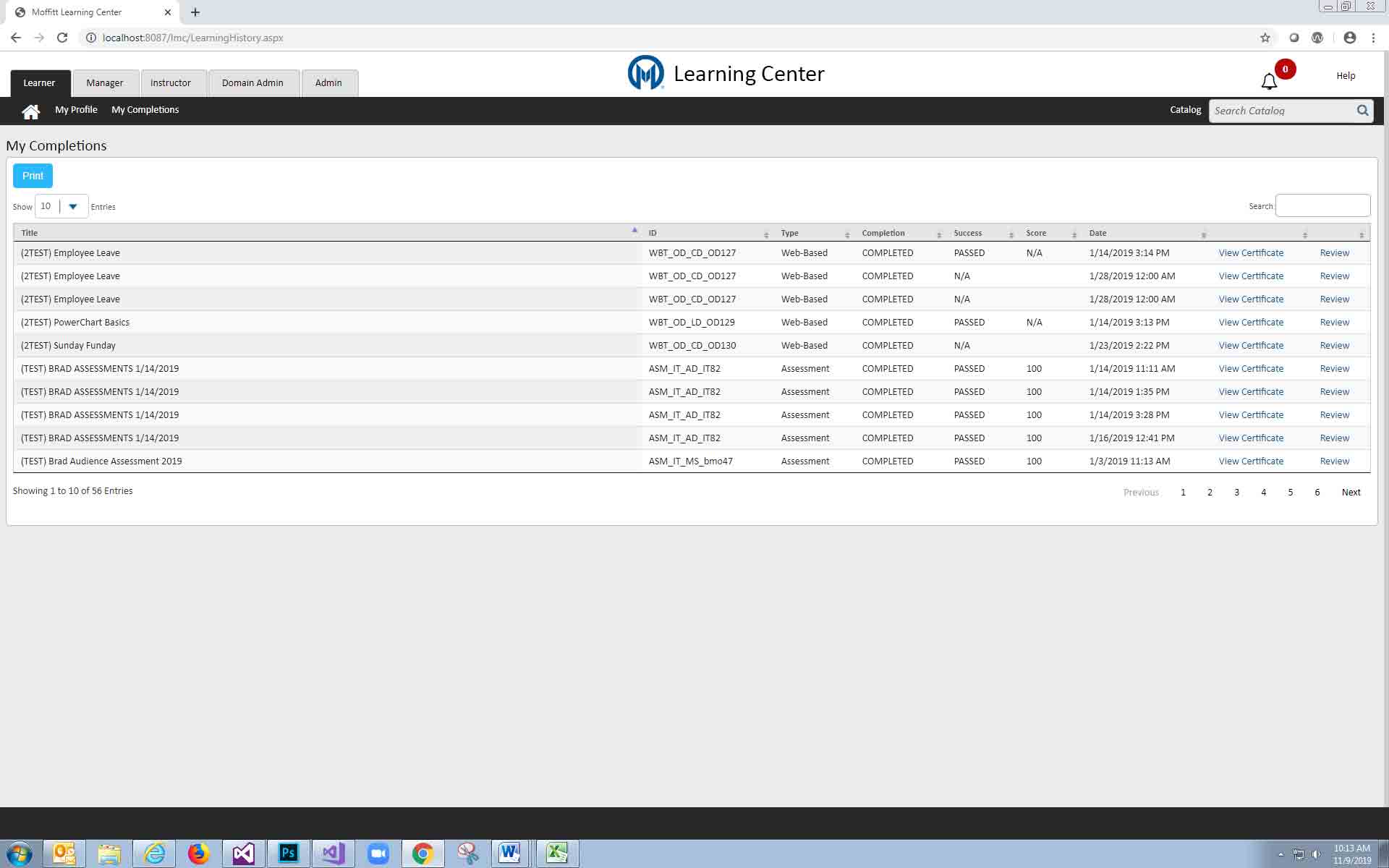This screenshot has height=868, width=1389.
Task: Open Photoshop from the taskbar
Action: click(x=288, y=853)
